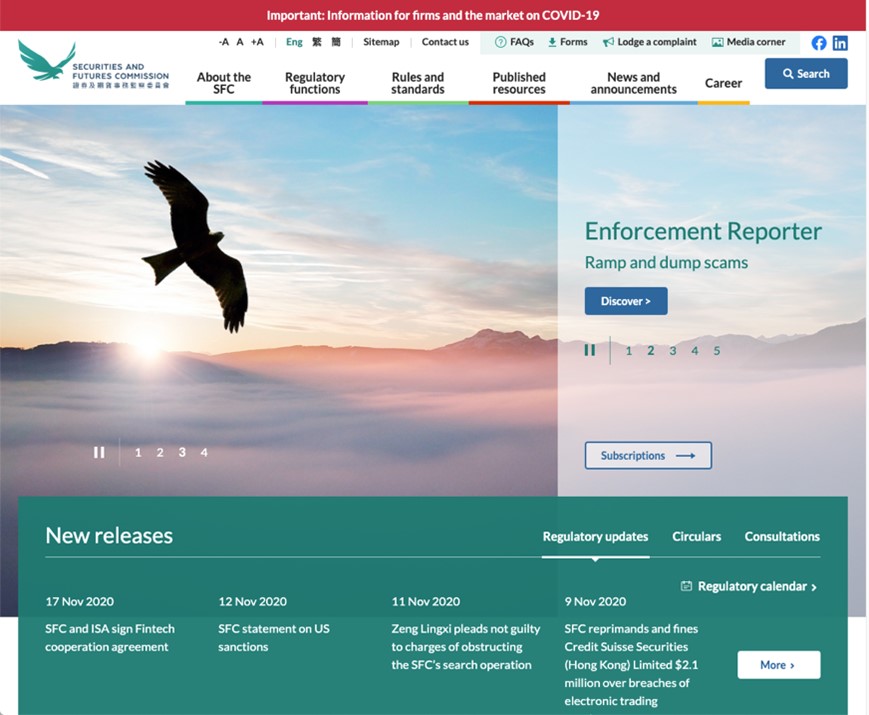This screenshot has height=715, width=869.
Task: Click the blue Search button
Action: pyautogui.click(x=806, y=73)
